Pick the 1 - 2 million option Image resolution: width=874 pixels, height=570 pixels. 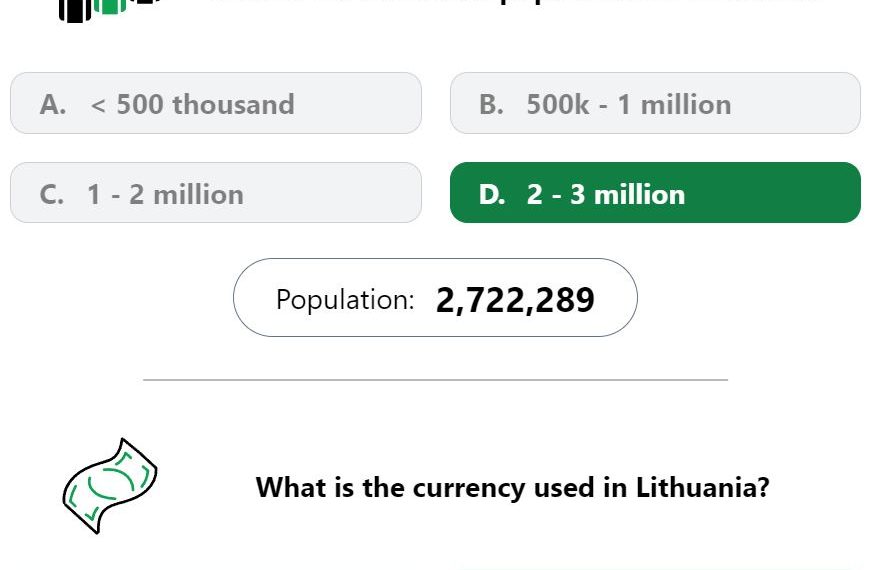215,193
